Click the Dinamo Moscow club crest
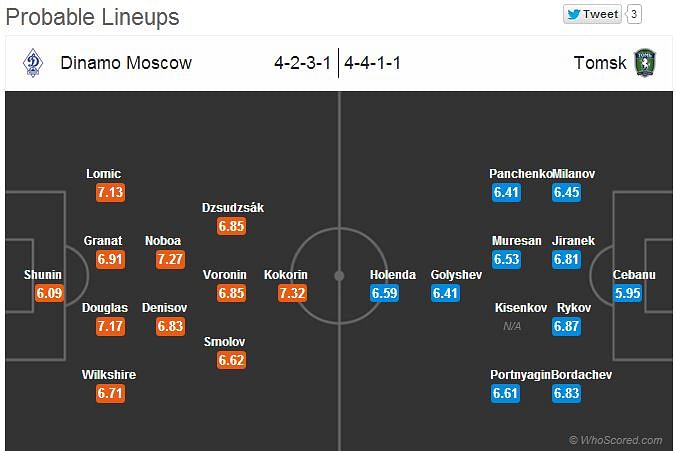676x451 pixels. pyautogui.click(x=33, y=63)
